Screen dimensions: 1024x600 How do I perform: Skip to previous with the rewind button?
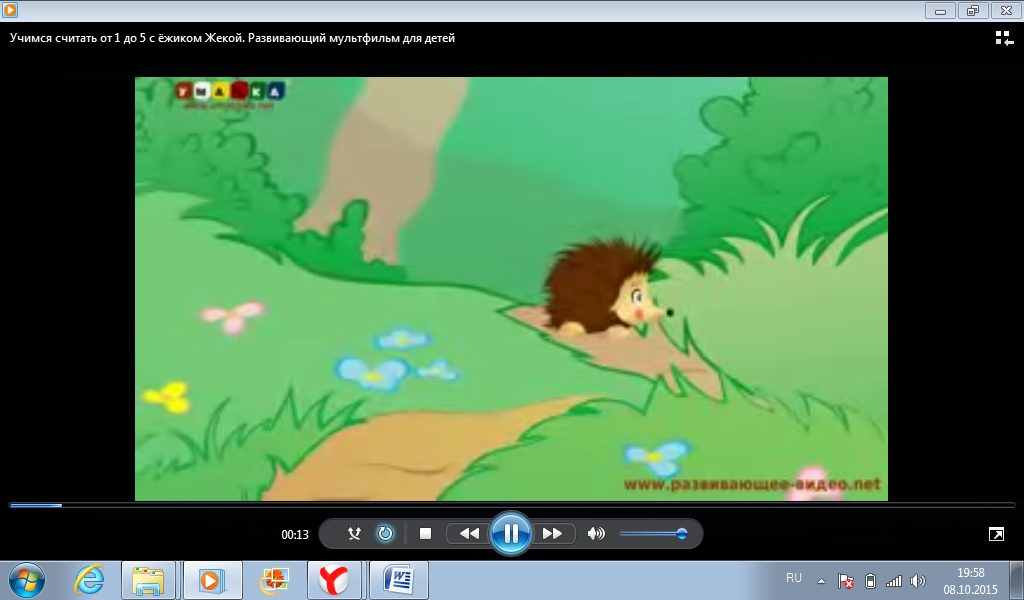click(468, 533)
